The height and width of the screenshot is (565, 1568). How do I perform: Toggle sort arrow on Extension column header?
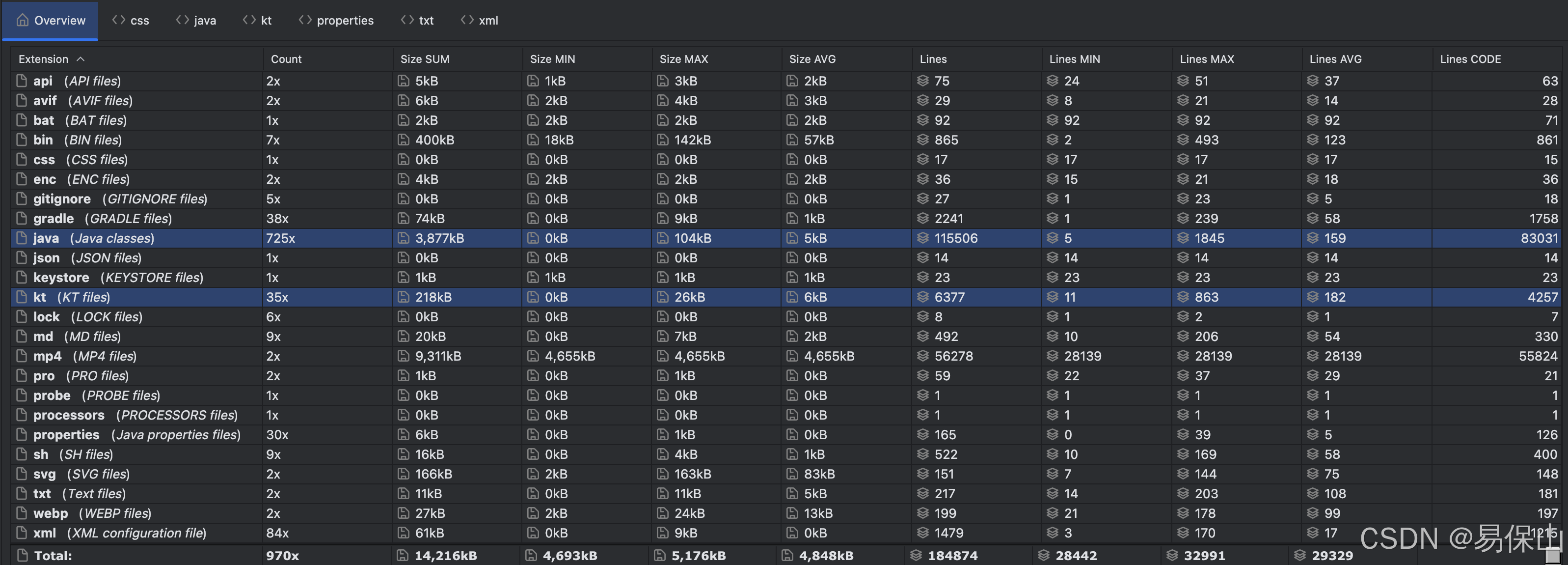click(x=81, y=59)
